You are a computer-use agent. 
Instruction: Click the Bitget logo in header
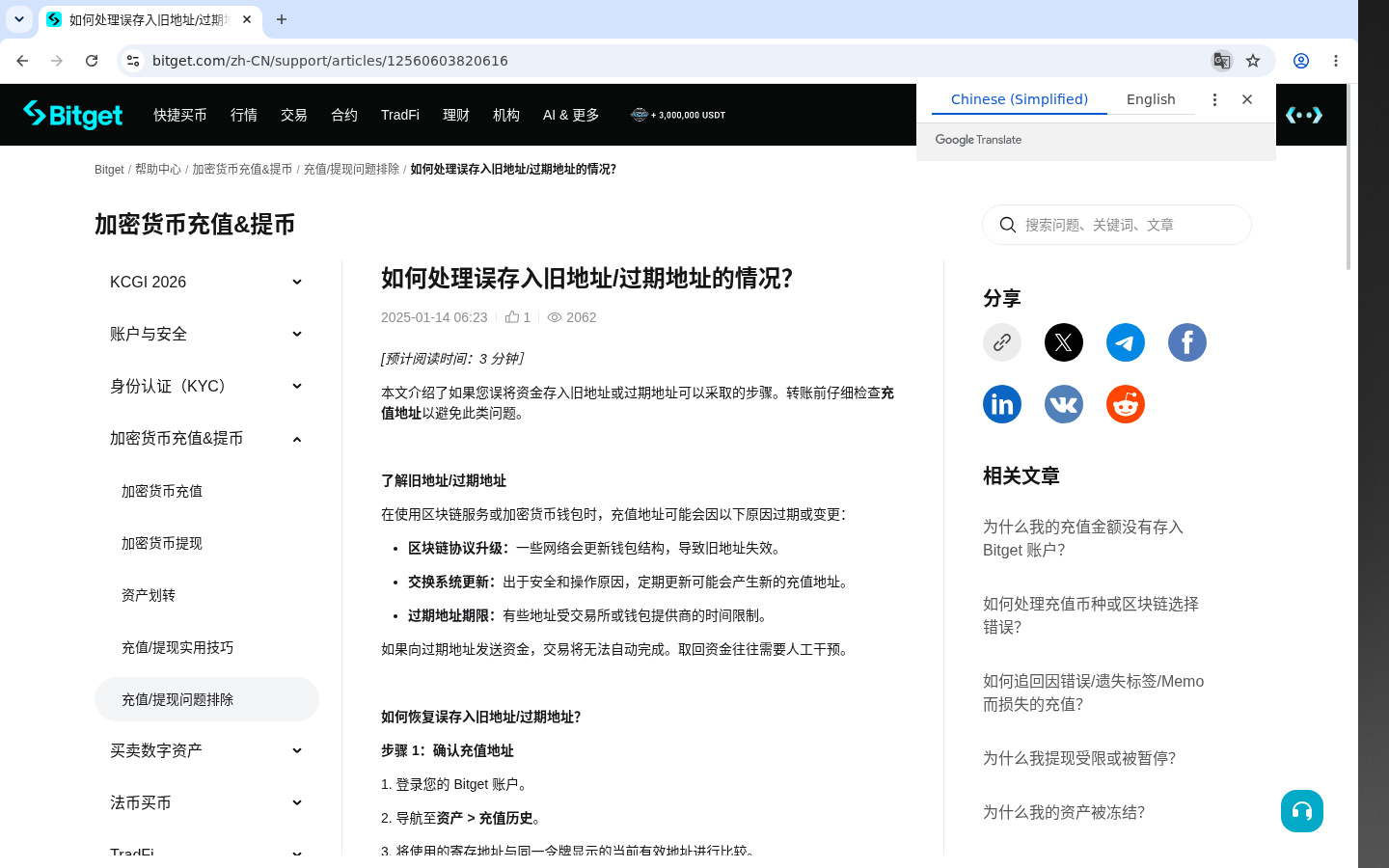pos(73,115)
